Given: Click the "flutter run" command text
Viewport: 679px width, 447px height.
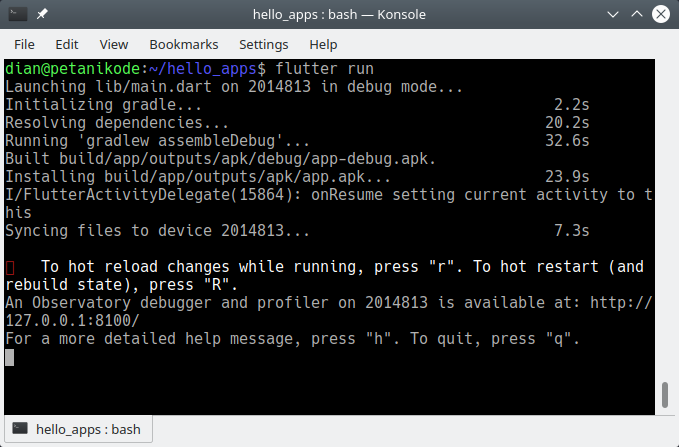Looking at the screenshot, I should (x=318, y=69).
